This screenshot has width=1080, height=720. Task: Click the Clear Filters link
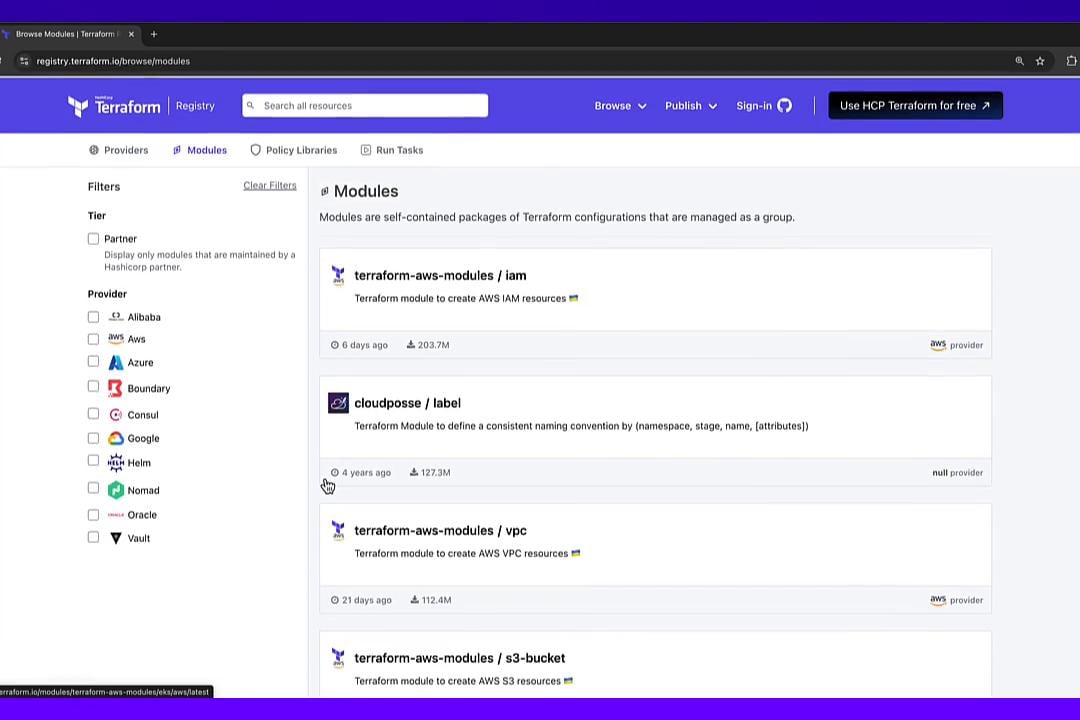pos(270,185)
